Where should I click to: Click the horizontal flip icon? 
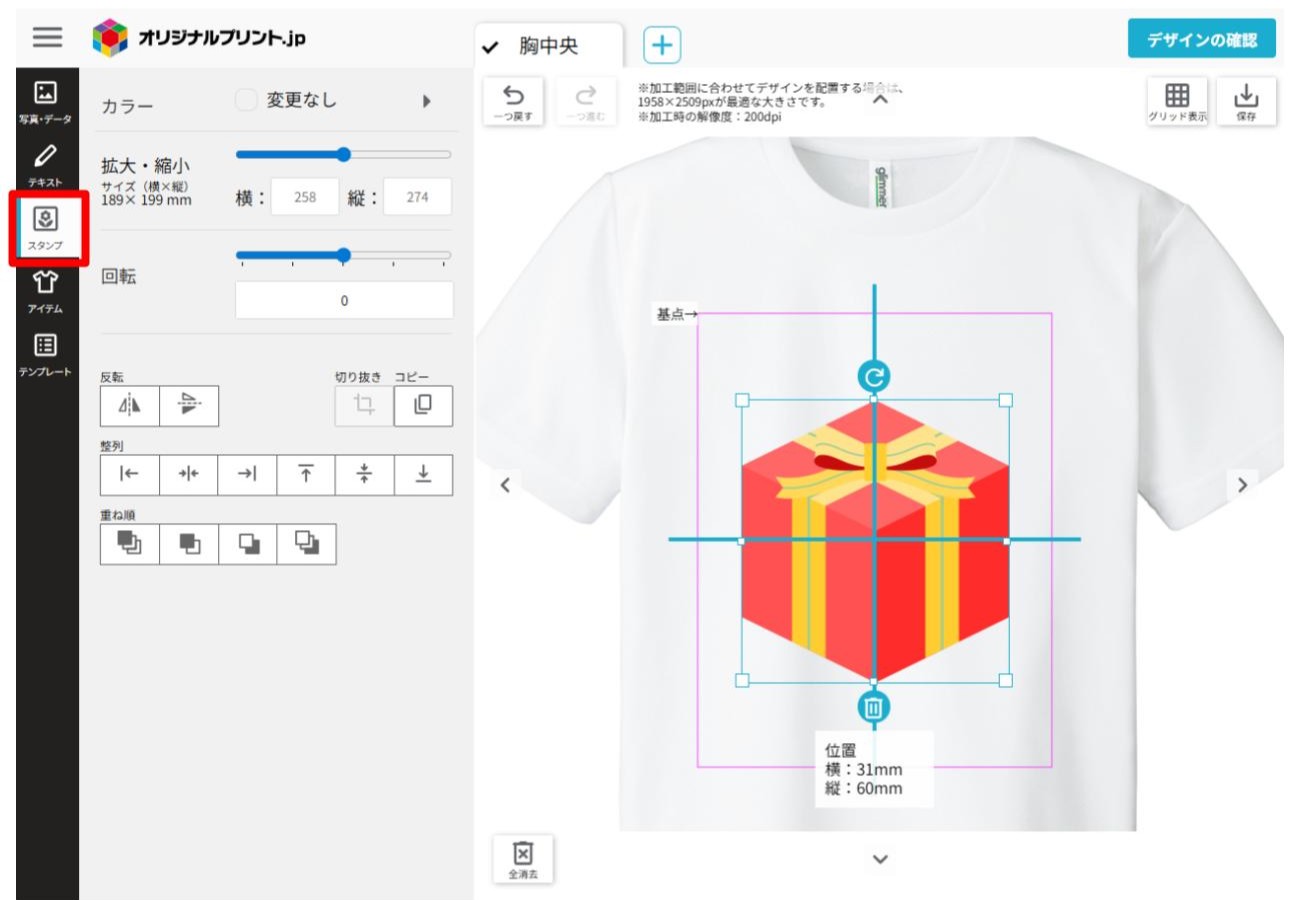(x=130, y=405)
